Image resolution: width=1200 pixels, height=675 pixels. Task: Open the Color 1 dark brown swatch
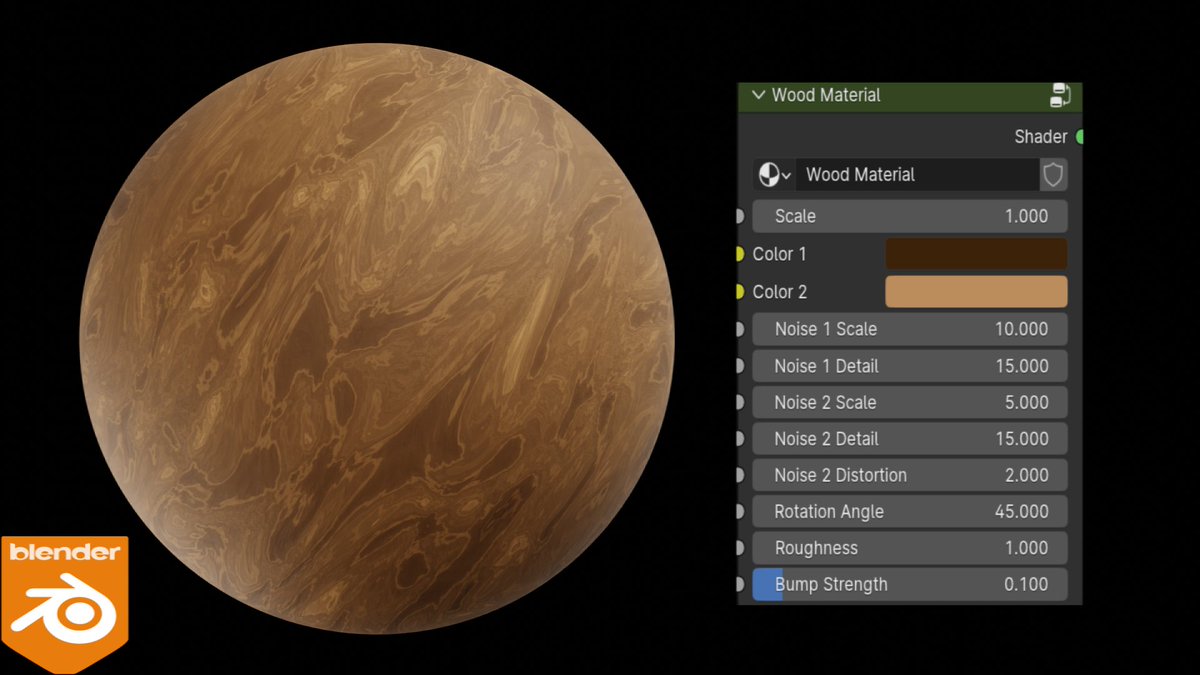pos(976,254)
